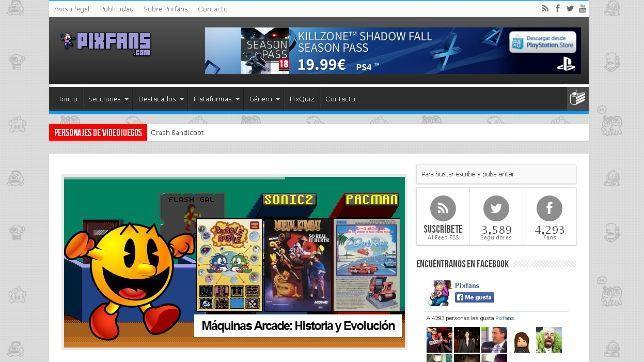Click the Season Pass image in the ad
Screen dimensions: 644x362
(265, 51)
